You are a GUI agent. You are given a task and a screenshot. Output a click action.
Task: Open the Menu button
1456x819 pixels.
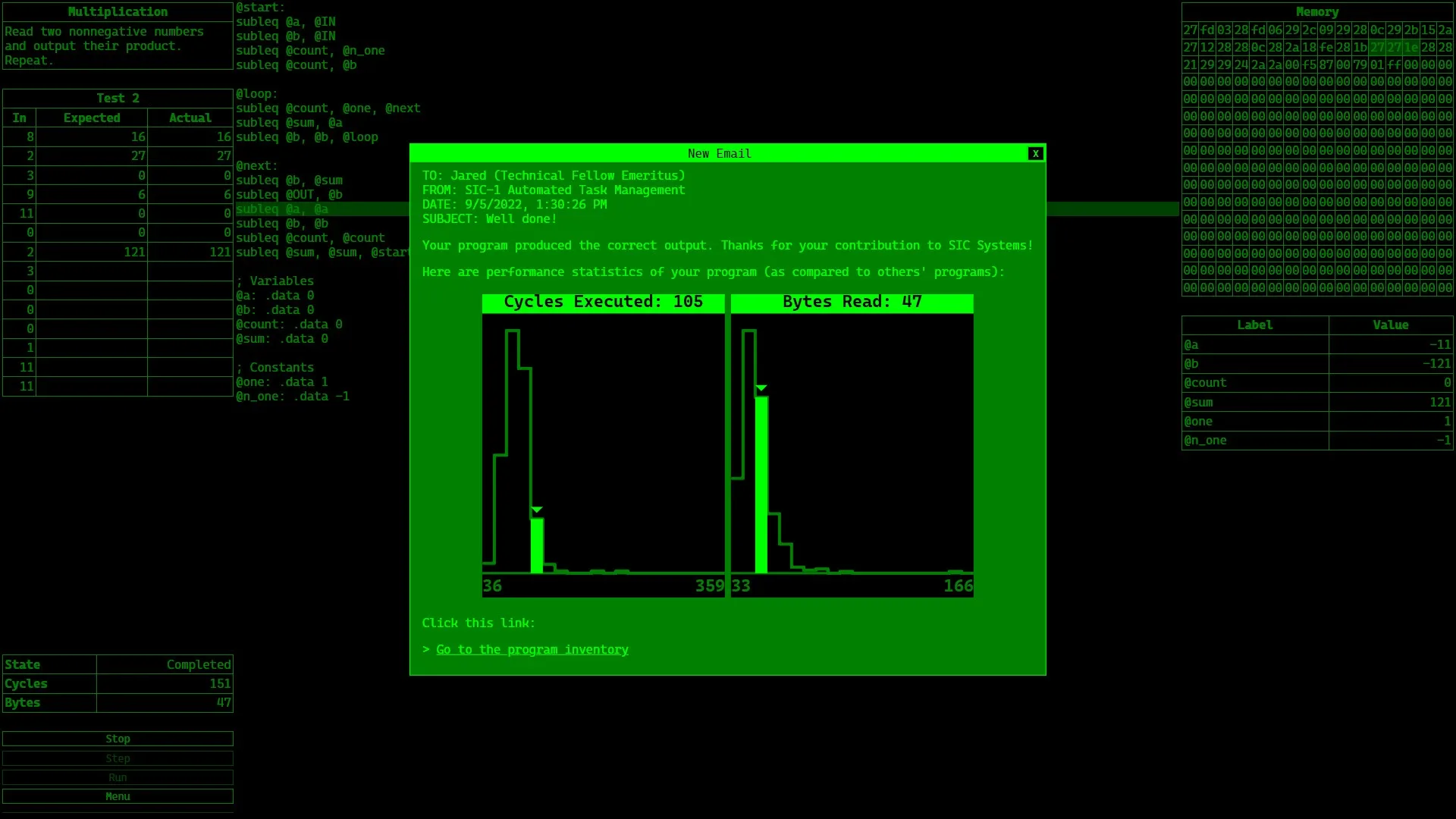coord(118,796)
